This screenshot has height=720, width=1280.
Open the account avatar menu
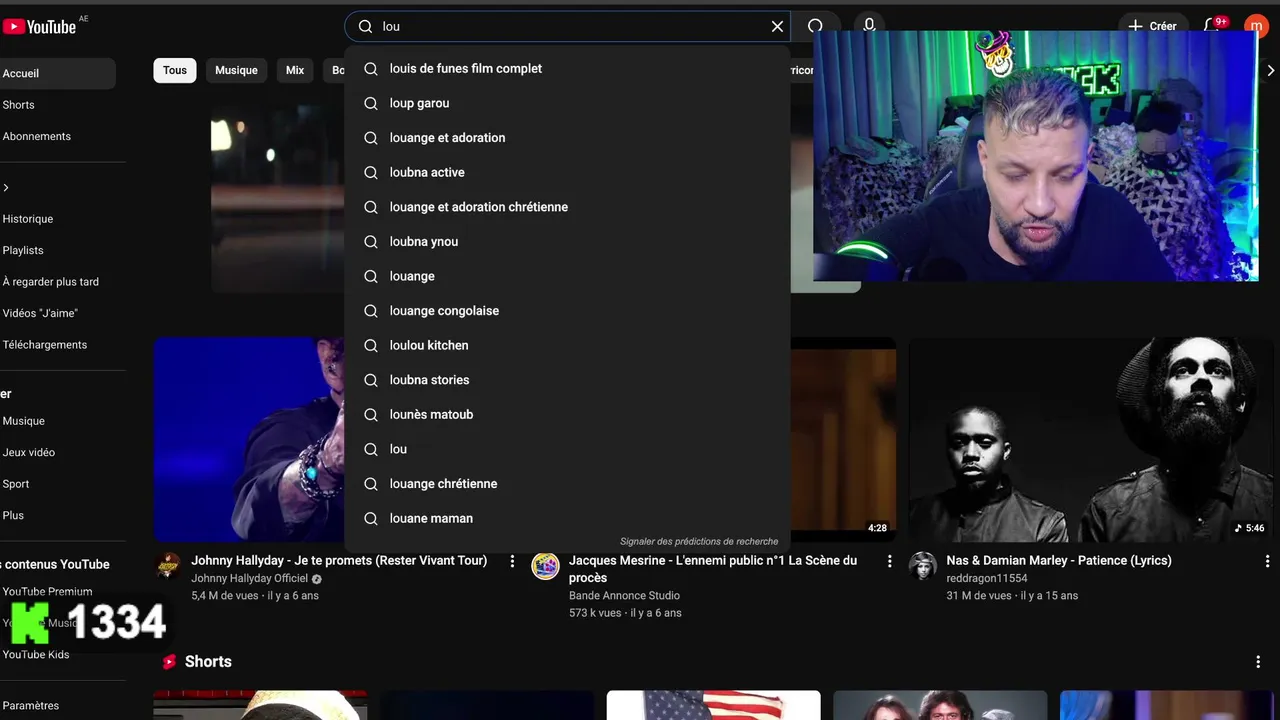click(1256, 26)
